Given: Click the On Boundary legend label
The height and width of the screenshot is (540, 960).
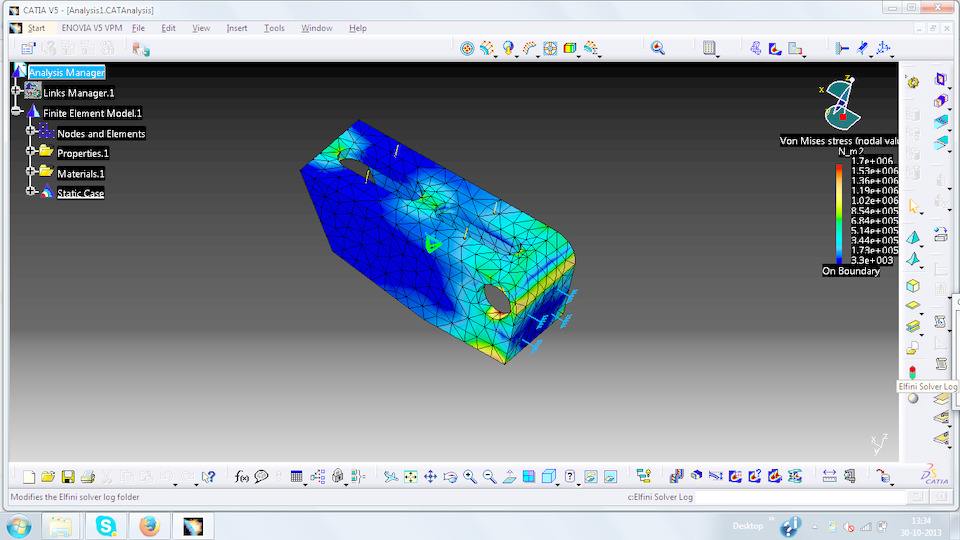Looking at the screenshot, I should 850,271.
